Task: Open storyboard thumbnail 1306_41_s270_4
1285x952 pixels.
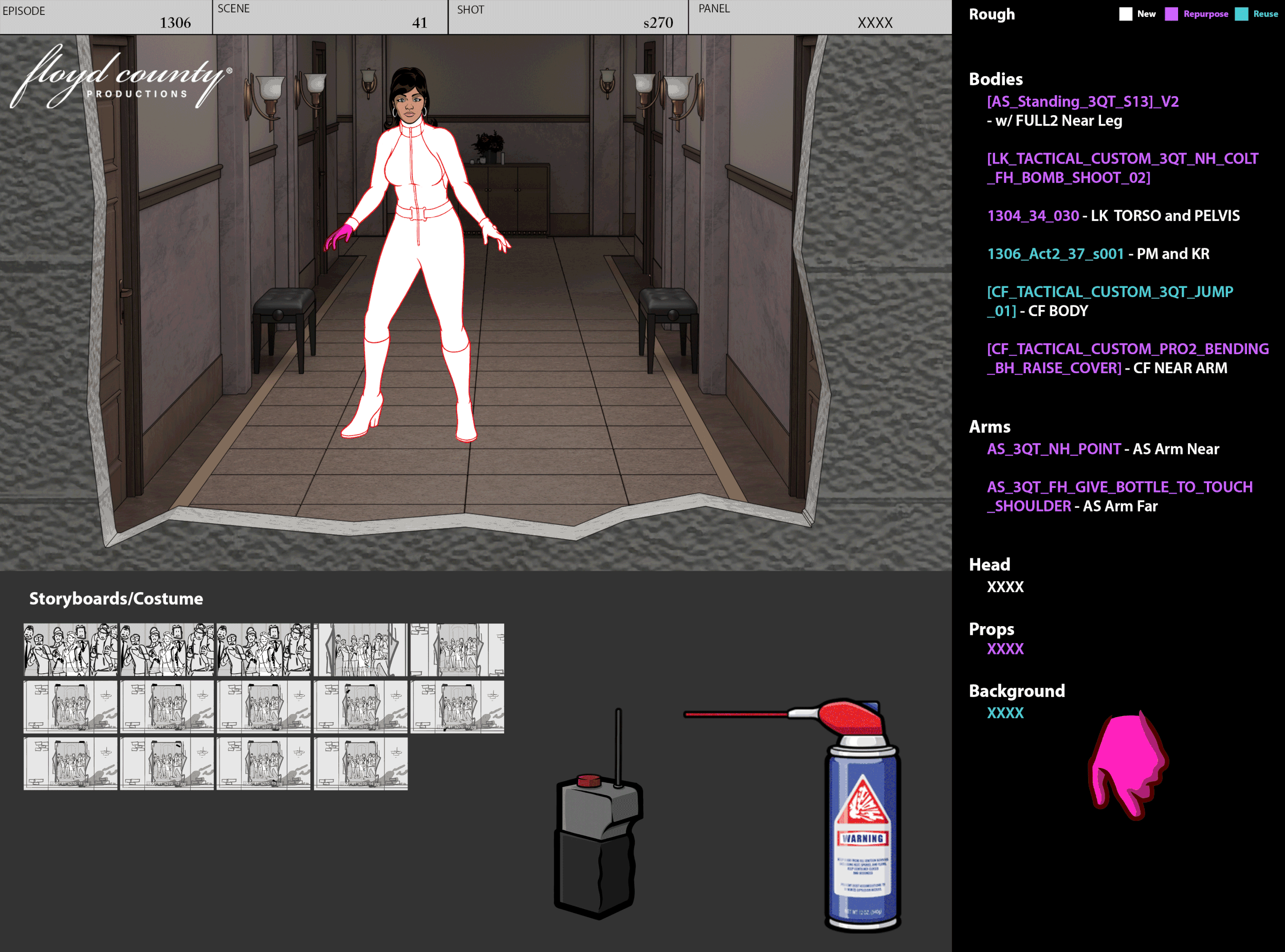Action: (x=361, y=649)
